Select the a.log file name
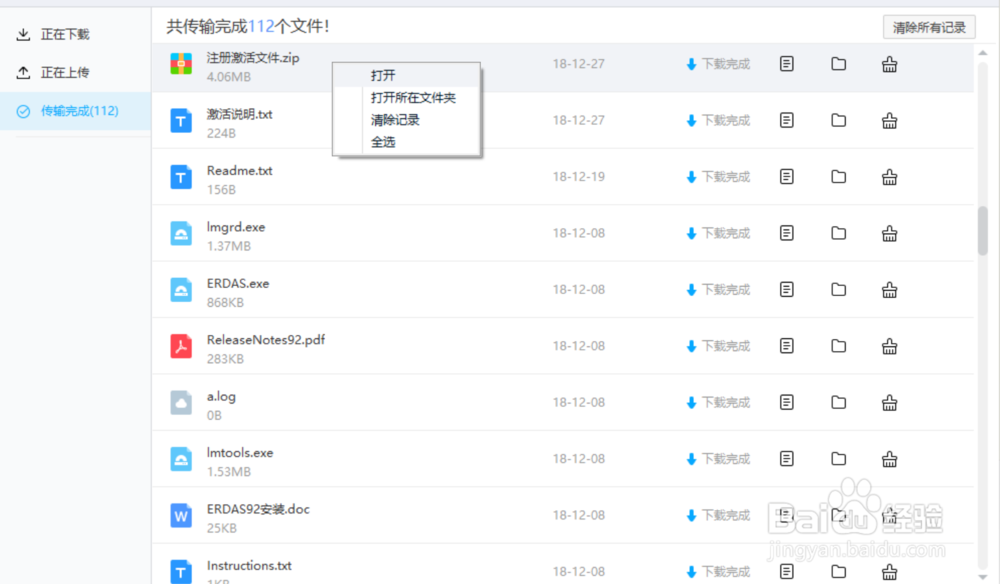This screenshot has width=1000, height=584. point(221,397)
